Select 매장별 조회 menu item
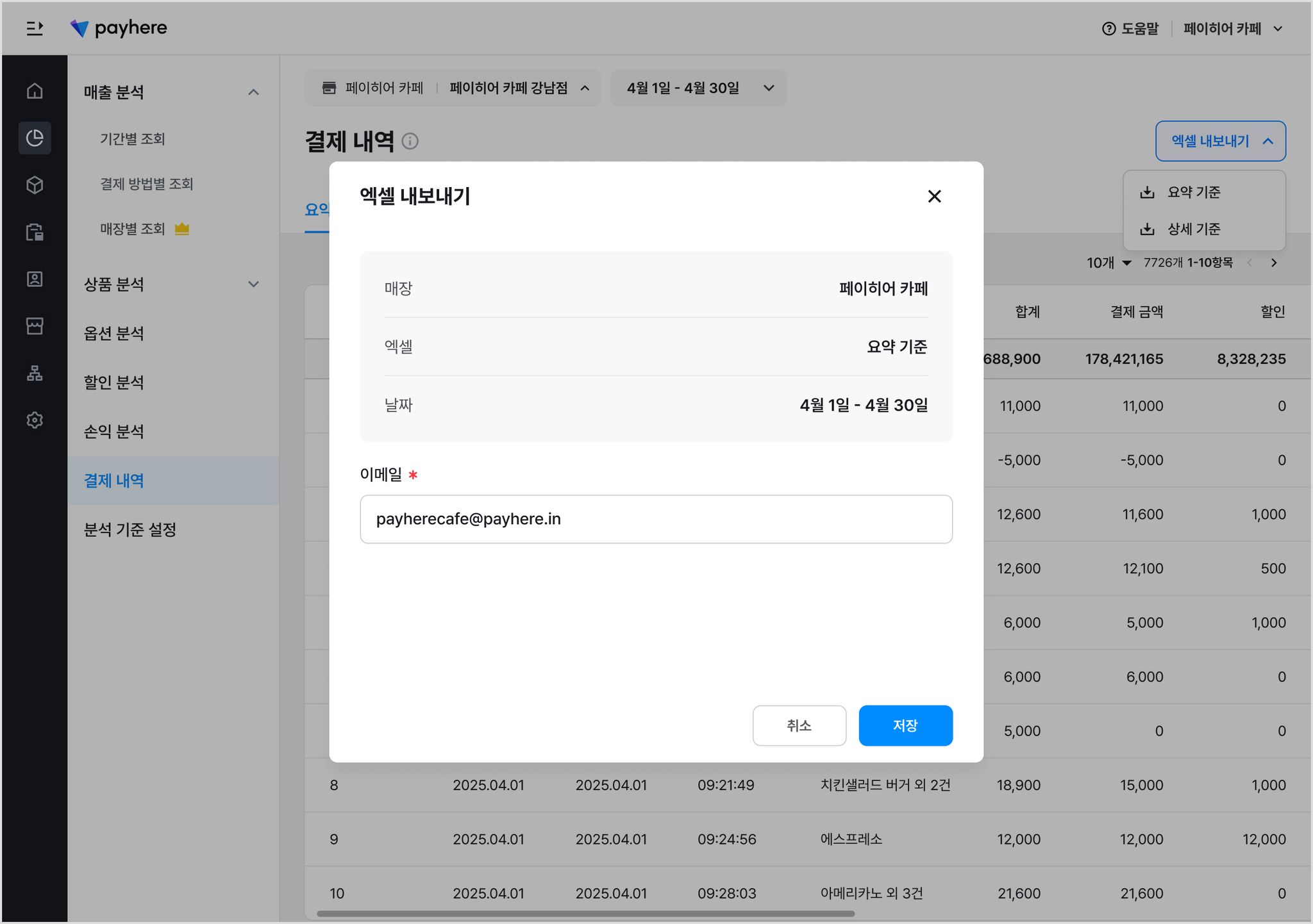Image resolution: width=1313 pixels, height=924 pixels. click(x=133, y=229)
